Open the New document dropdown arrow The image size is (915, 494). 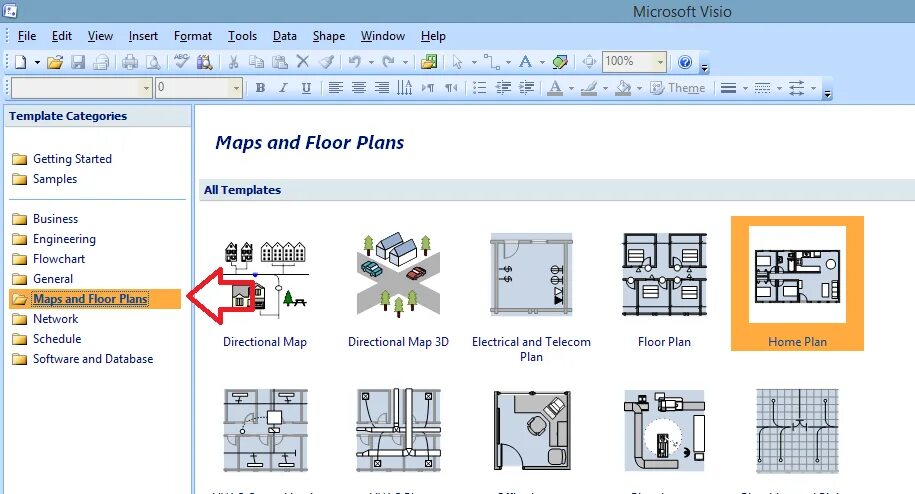click(x=37, y=62)
